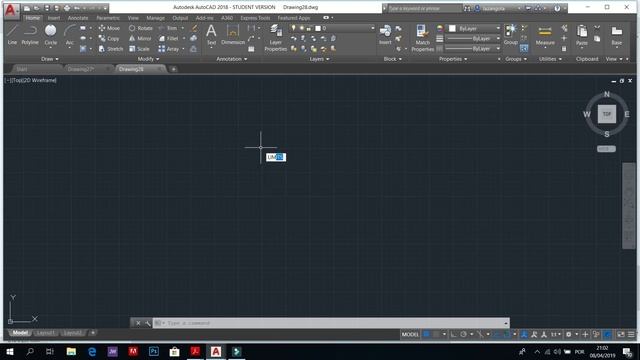Image resolution: width=640 pixels, height=360 pixels.
Task: Toggle clean screen at status bar end
Action: (620, 334)
